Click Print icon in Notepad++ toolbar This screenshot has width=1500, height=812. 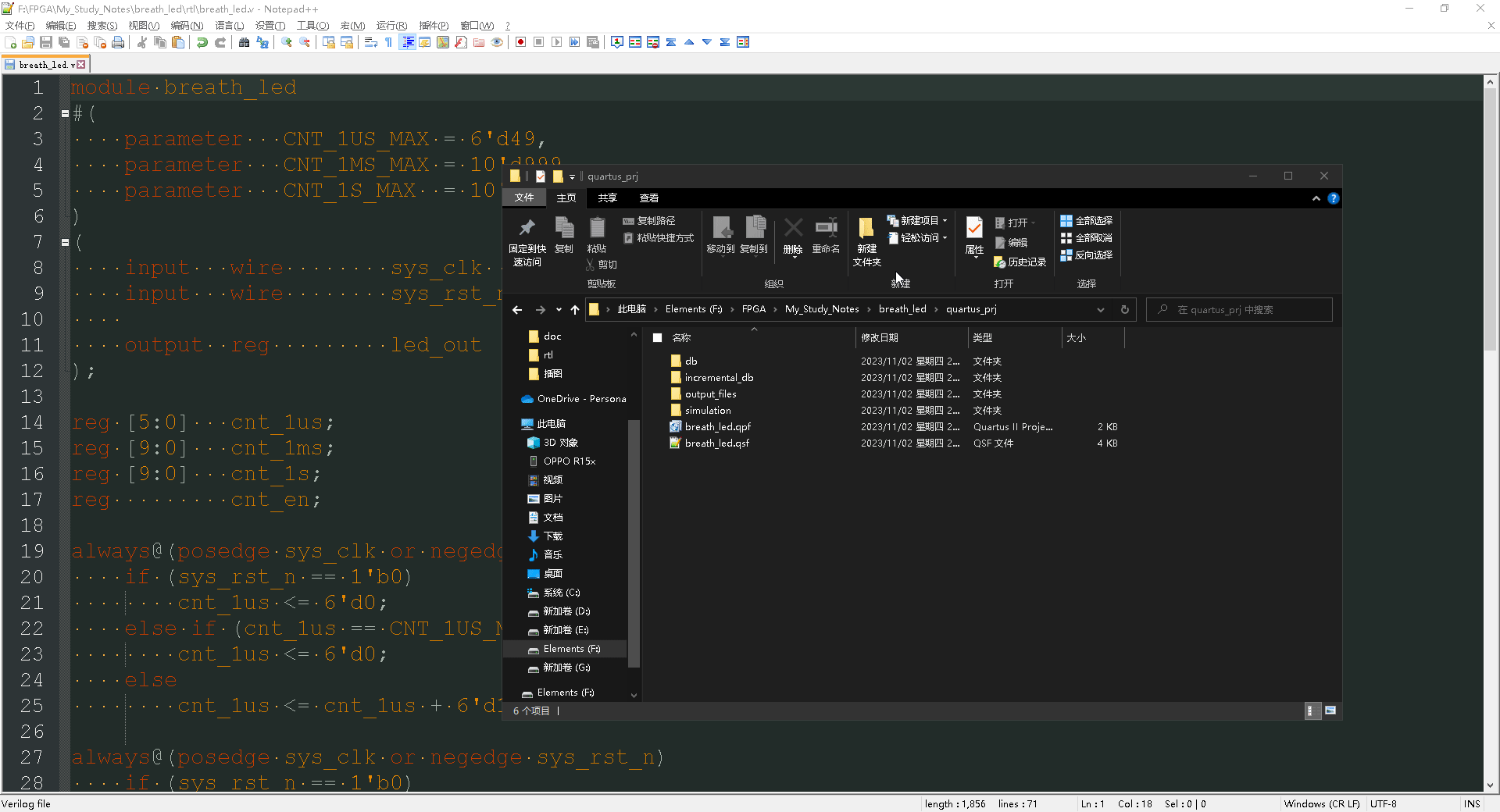(x=118, y=42)
